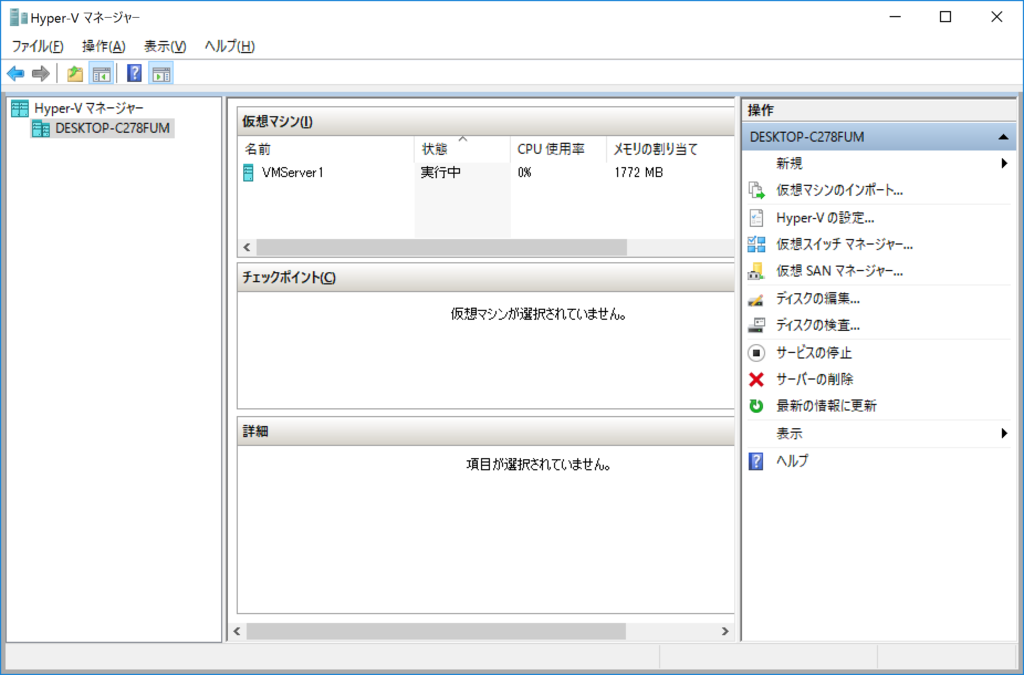The image size is (1024, 675).
Task: Click 仮想マシンのインポート... action
Action: pyautogui.click(x=839, y=191)
